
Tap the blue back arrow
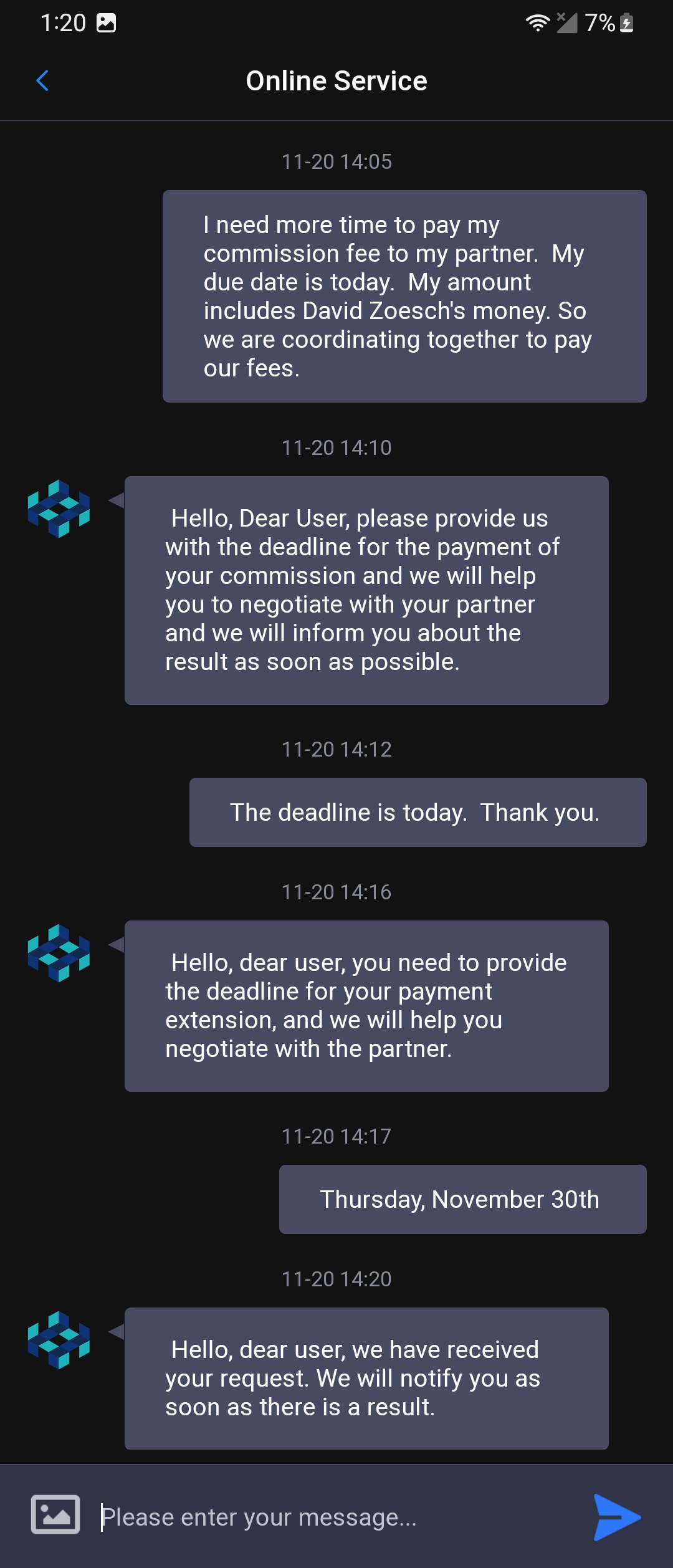[x=42, y=80]
